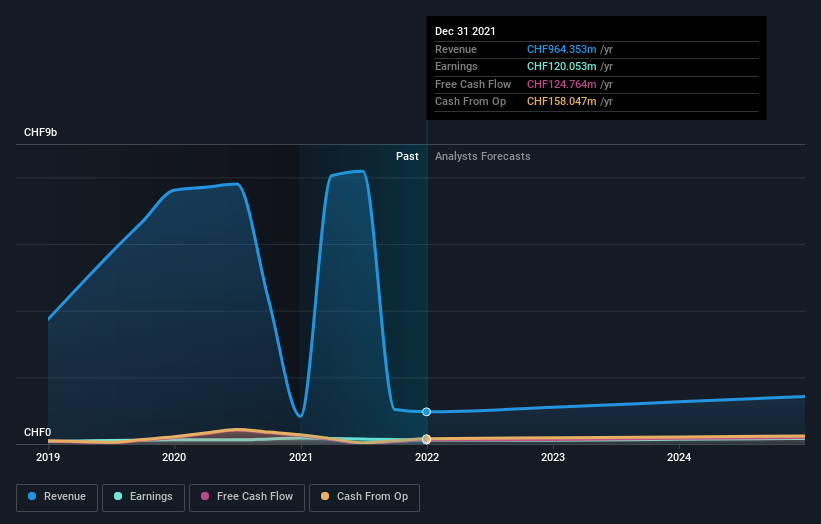
Task: Click the Cash From Op label in tooltip
Action: [x=470, y=102]
